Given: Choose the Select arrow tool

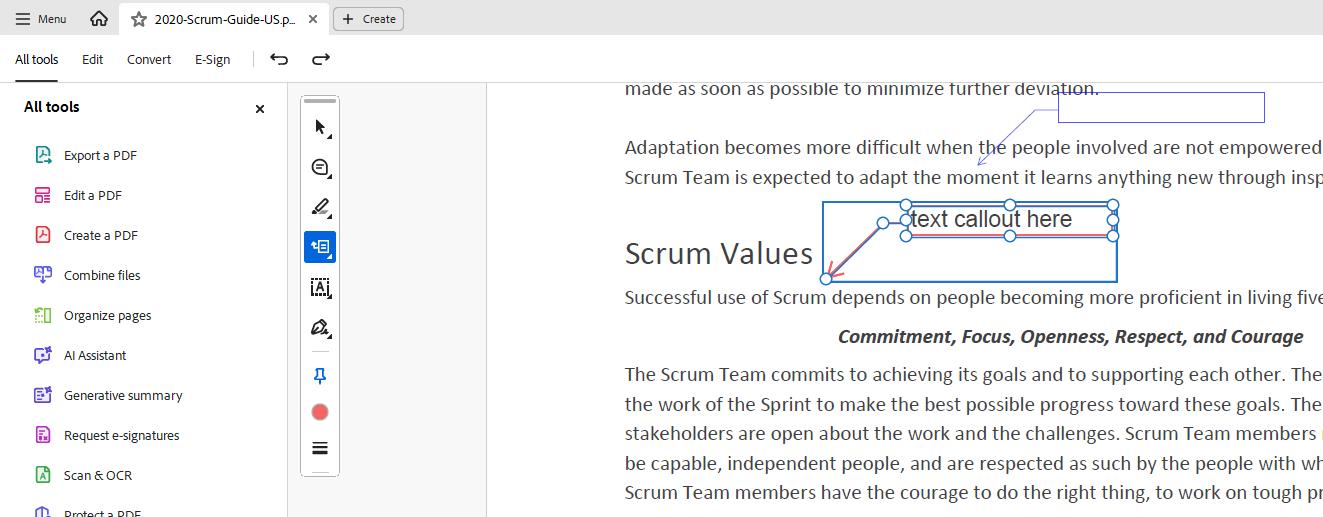Looking at the screenshot, I should click(x=320, y=127).
